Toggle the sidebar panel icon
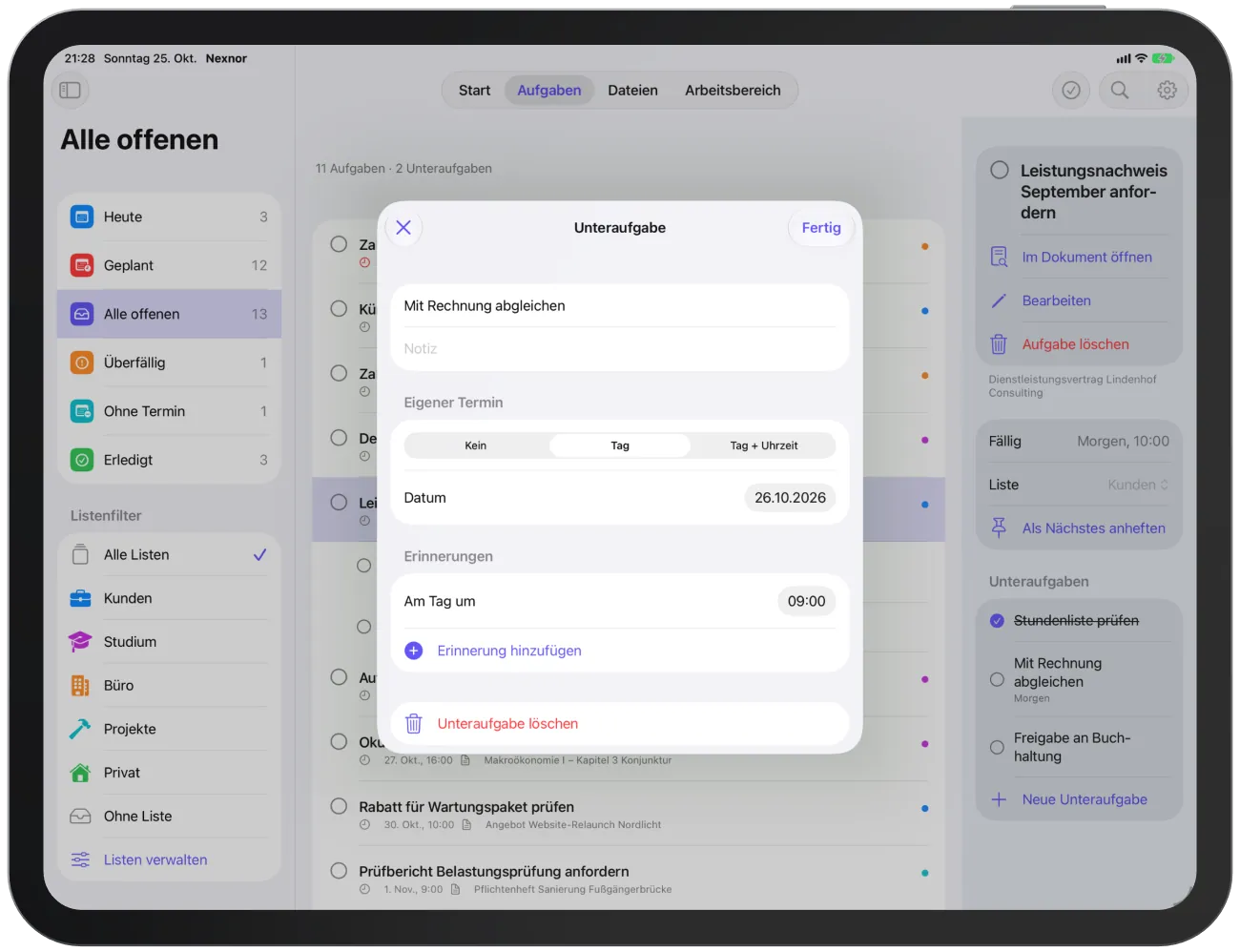The height and width of the screenshot is (952, 1240). 71,90
